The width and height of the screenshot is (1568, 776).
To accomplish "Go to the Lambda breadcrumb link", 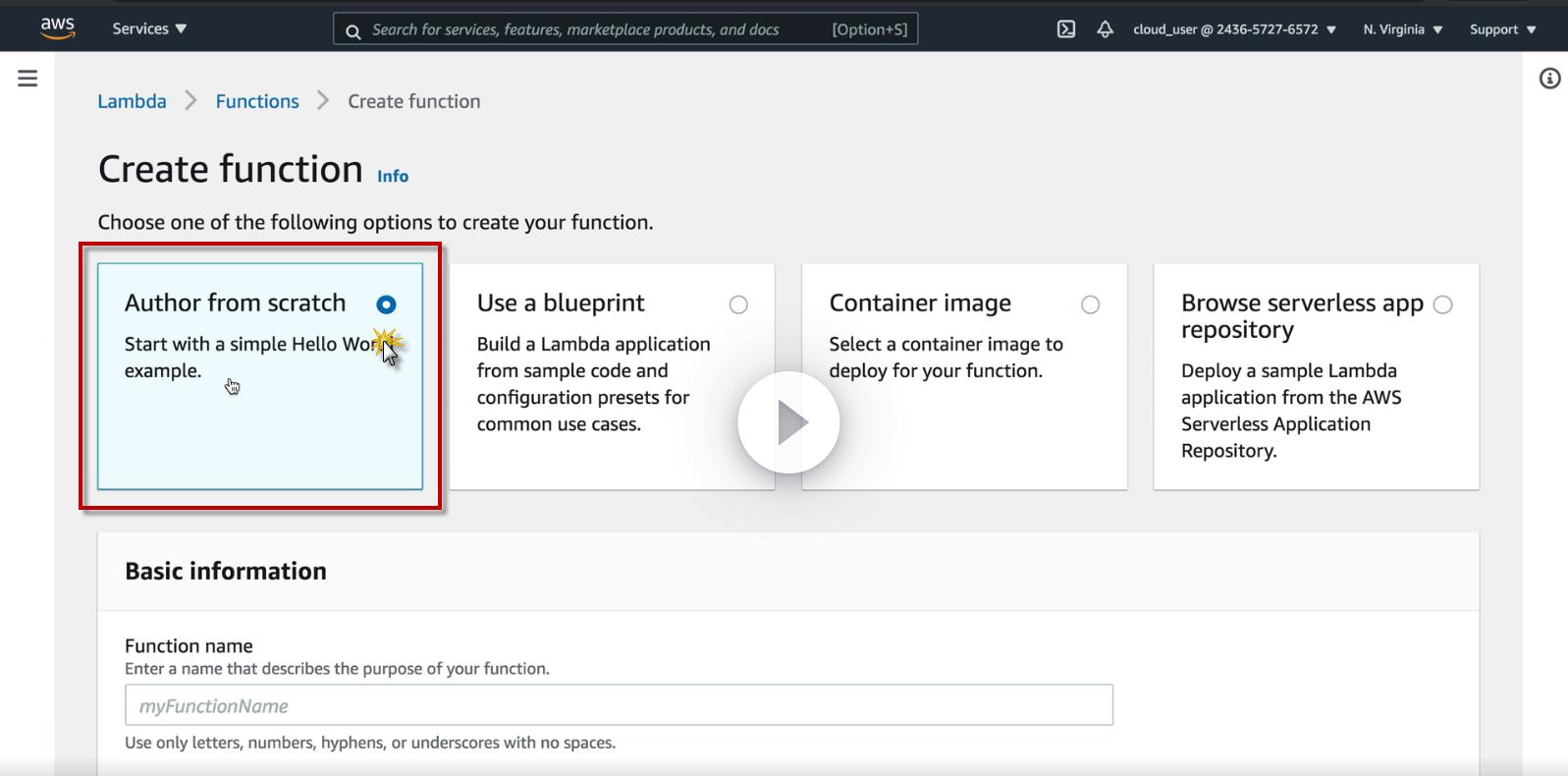I will 132,101.
